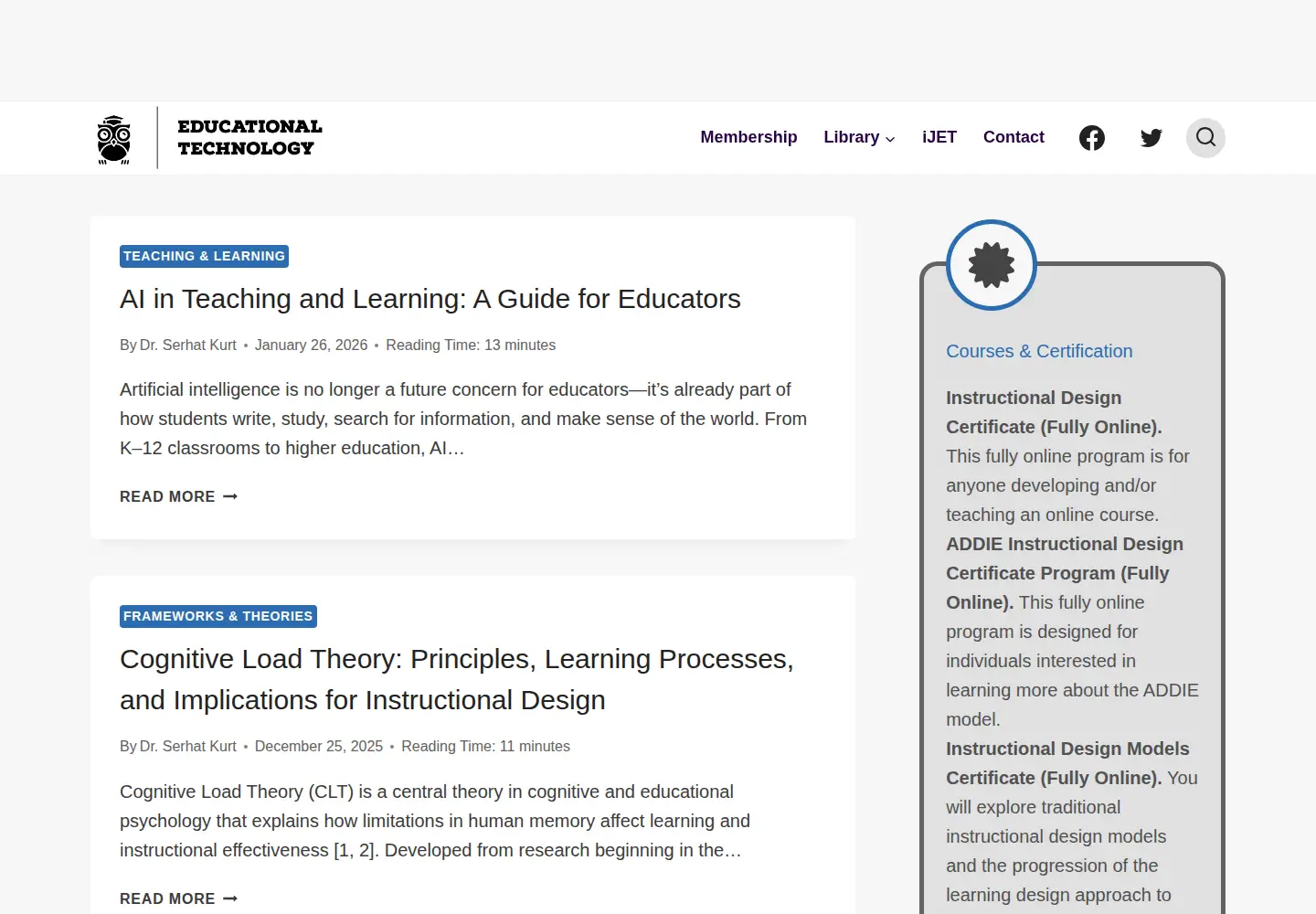1316x914 pixels.
Task: Click the badge icon above Courses & Certification
Action: pyautogui.click(x=992, y=265)
